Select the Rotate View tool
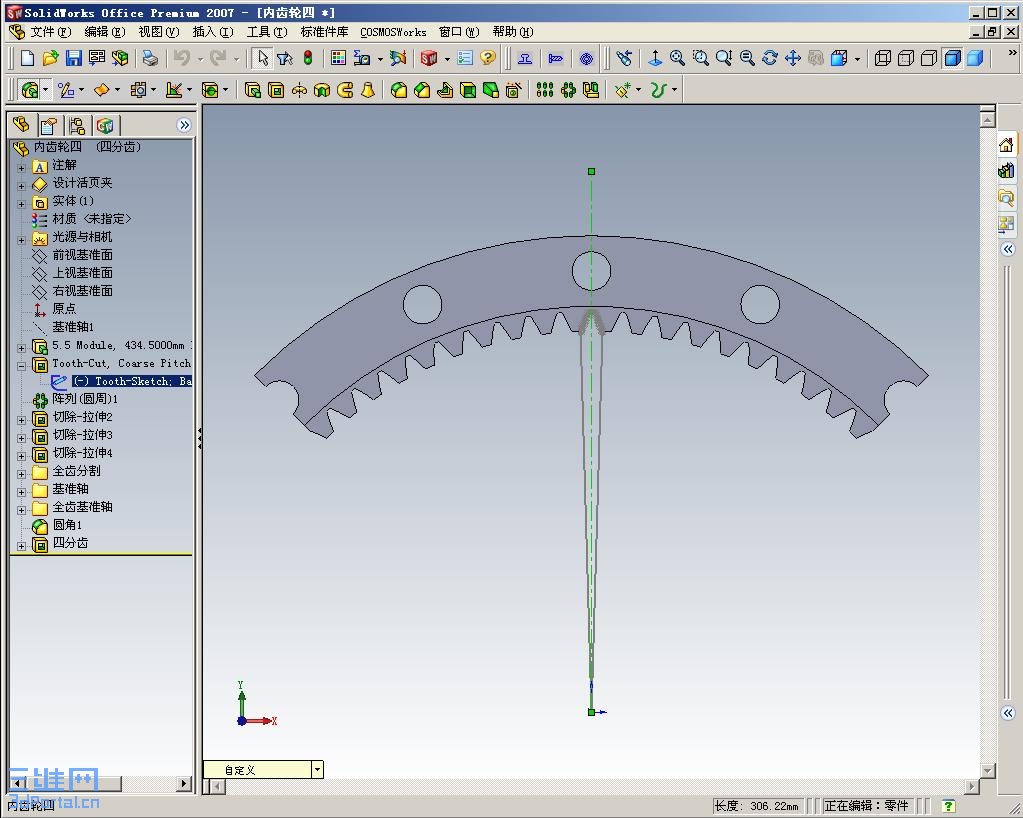Viewport: 1023px width, 818px height. tap(770, 59)
